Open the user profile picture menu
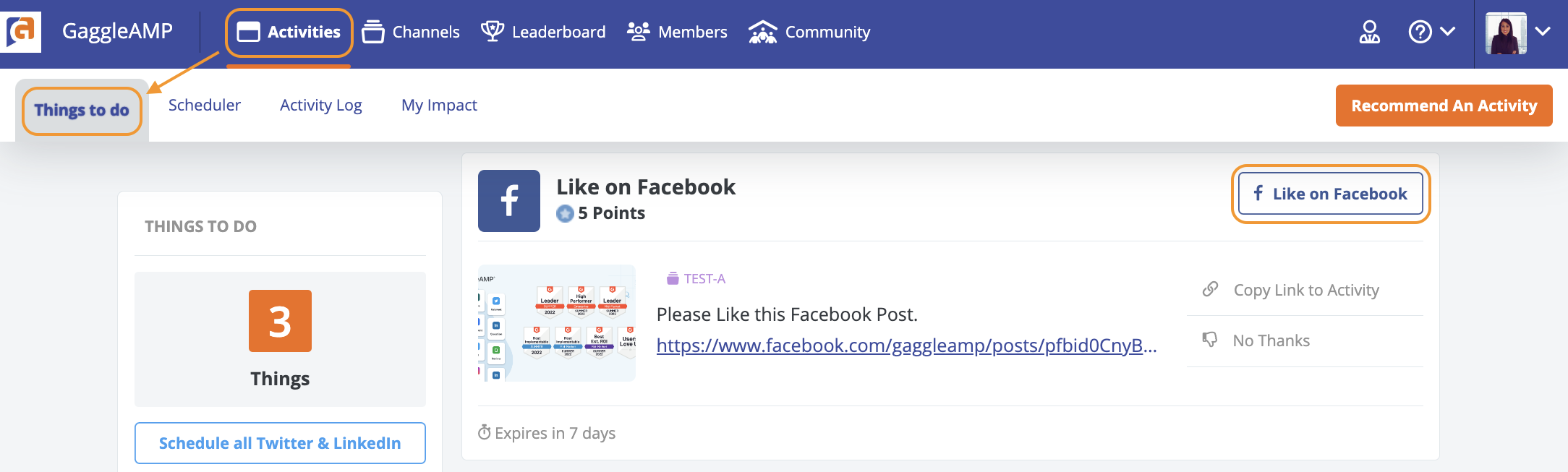Viewport: 1568px width, 472px height. tap(1506, 33)
